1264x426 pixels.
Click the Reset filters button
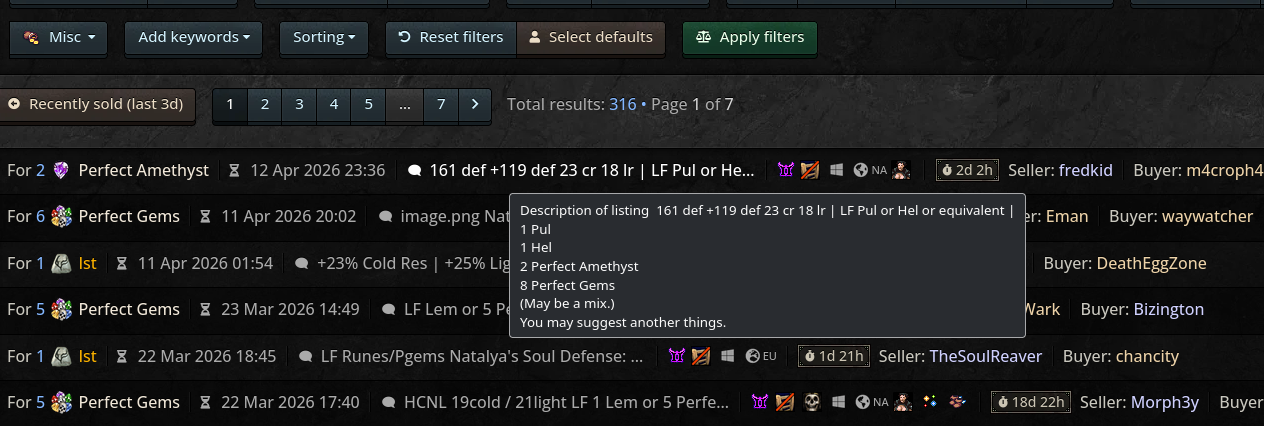click(451, 37)
